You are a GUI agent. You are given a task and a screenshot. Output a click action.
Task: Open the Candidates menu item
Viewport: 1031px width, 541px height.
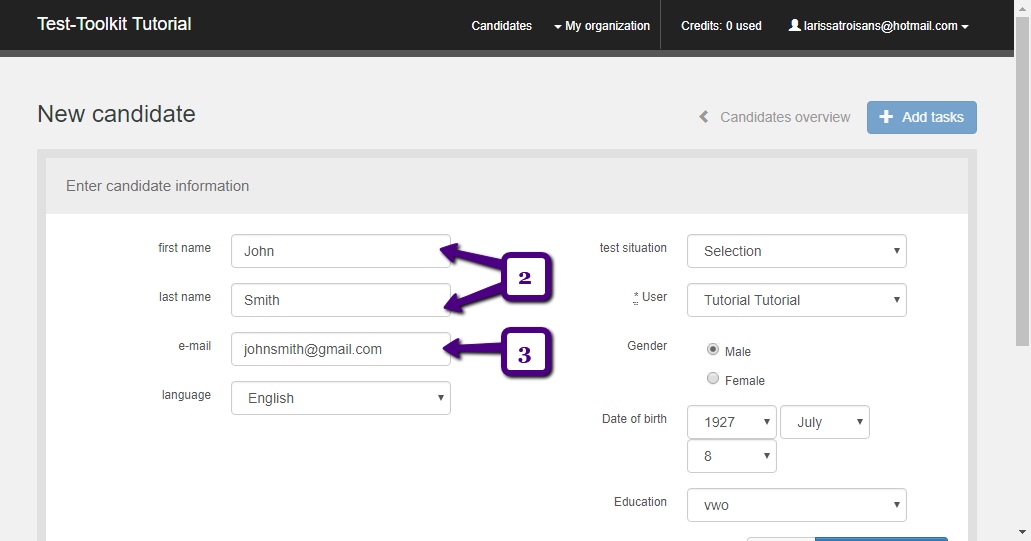pos(502,26)
